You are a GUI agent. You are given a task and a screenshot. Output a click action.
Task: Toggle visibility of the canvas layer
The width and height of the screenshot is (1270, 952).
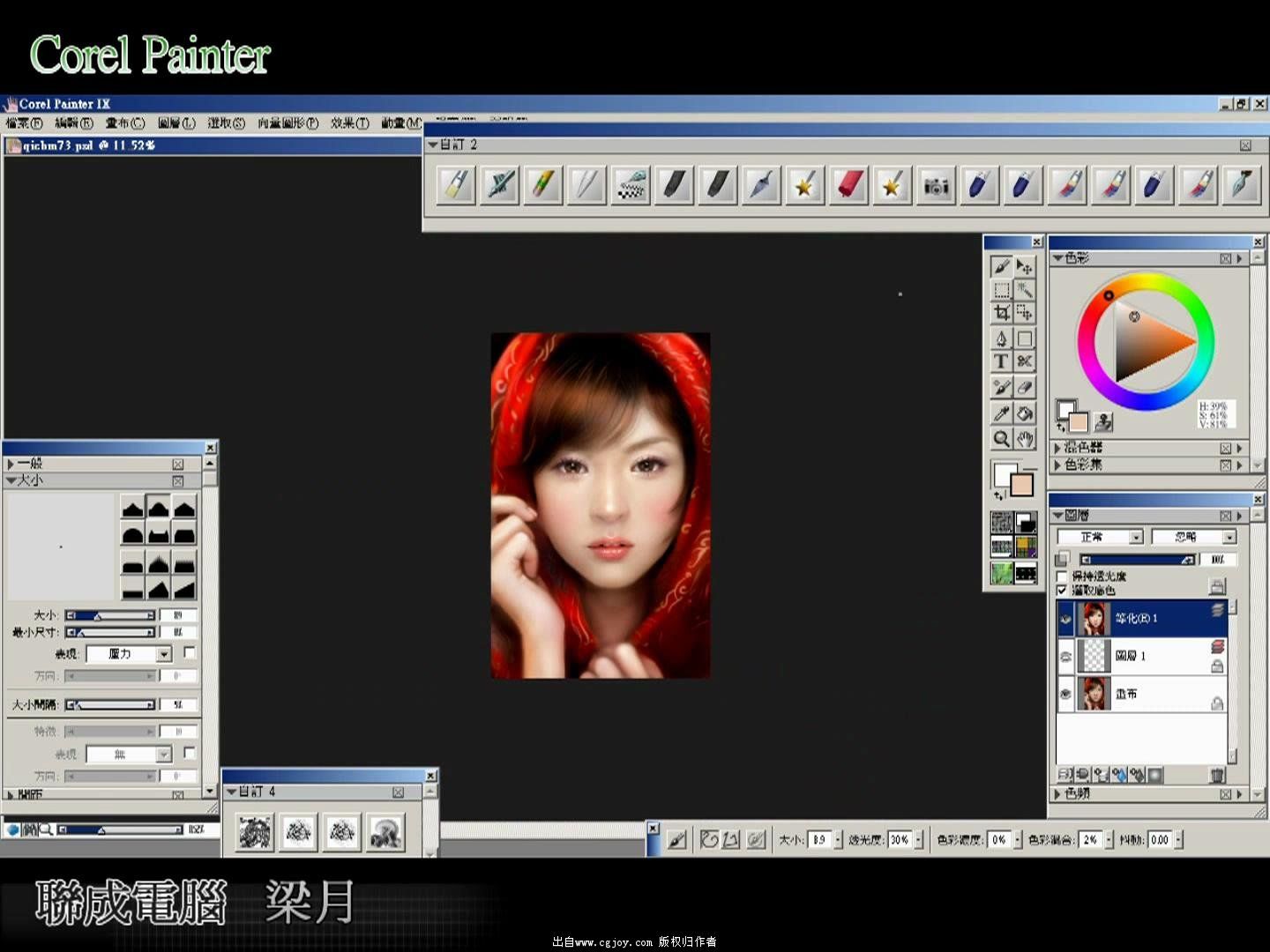1065,695
